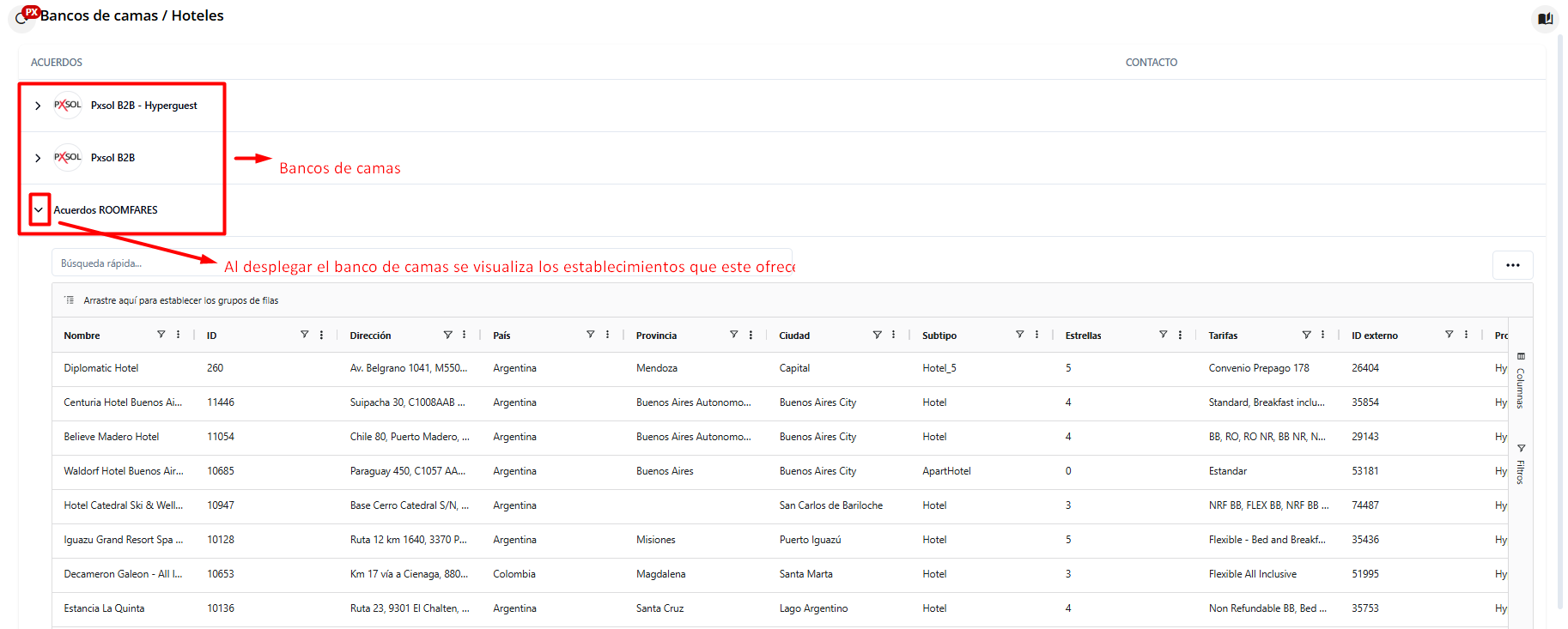Select the Decameron Galeon hotel row
The height and width of the screenshot is (629, 1568).
pyautogui.click(x=122, y=574)
